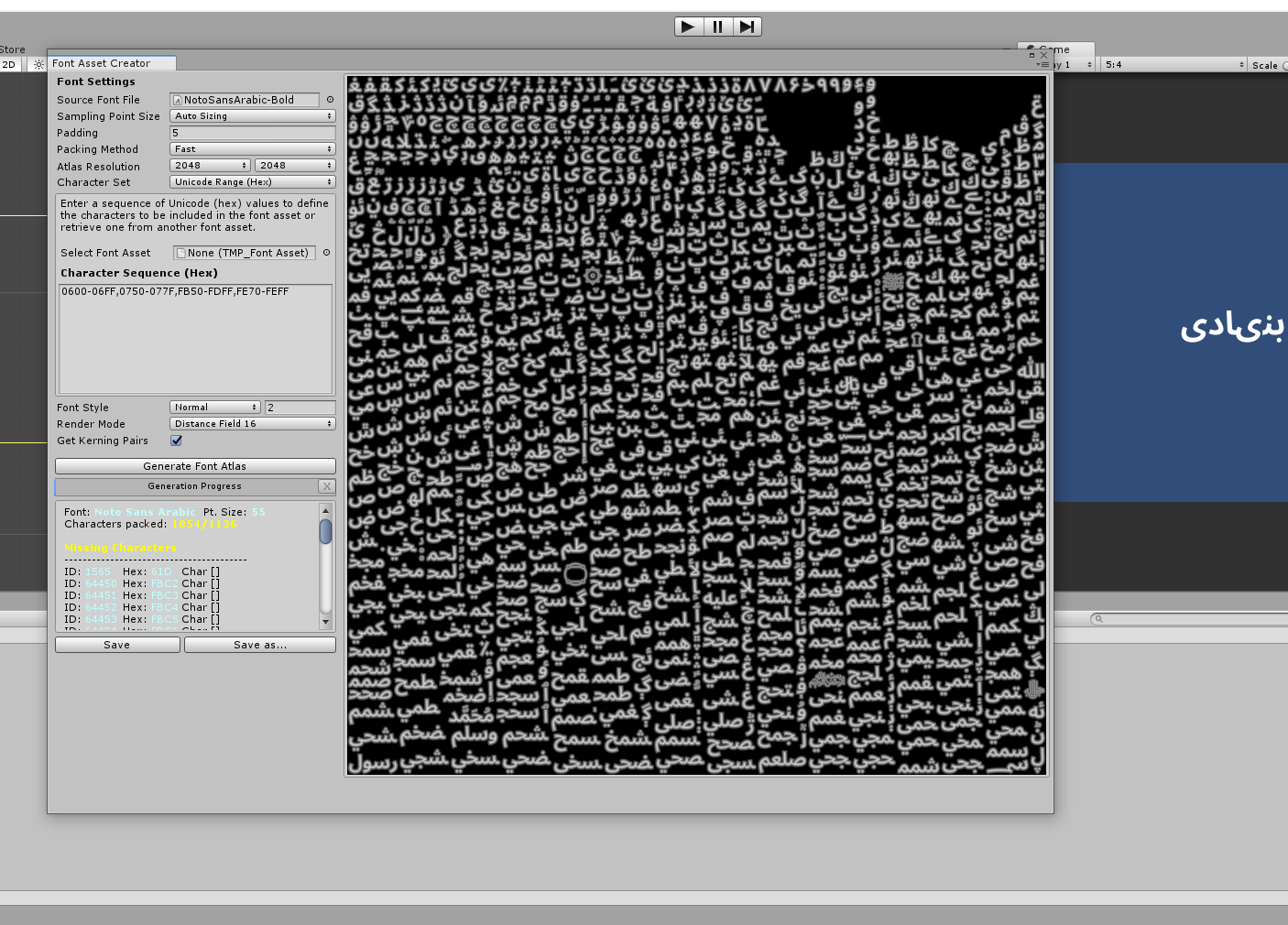The width and height of the screenshot is (1288, 925).
Task: Uncheck Get Kerning Pairs checkbox
Action: pos(176,441)
